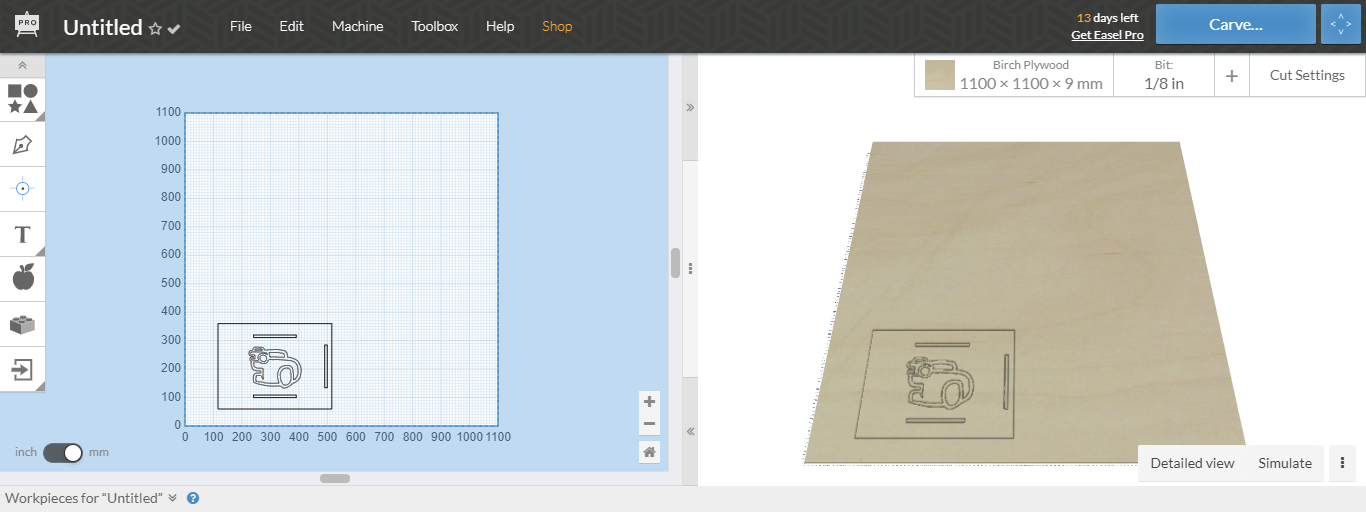Open the jog machine controls icon
Screen dimensions: 1366x512
1341,24
